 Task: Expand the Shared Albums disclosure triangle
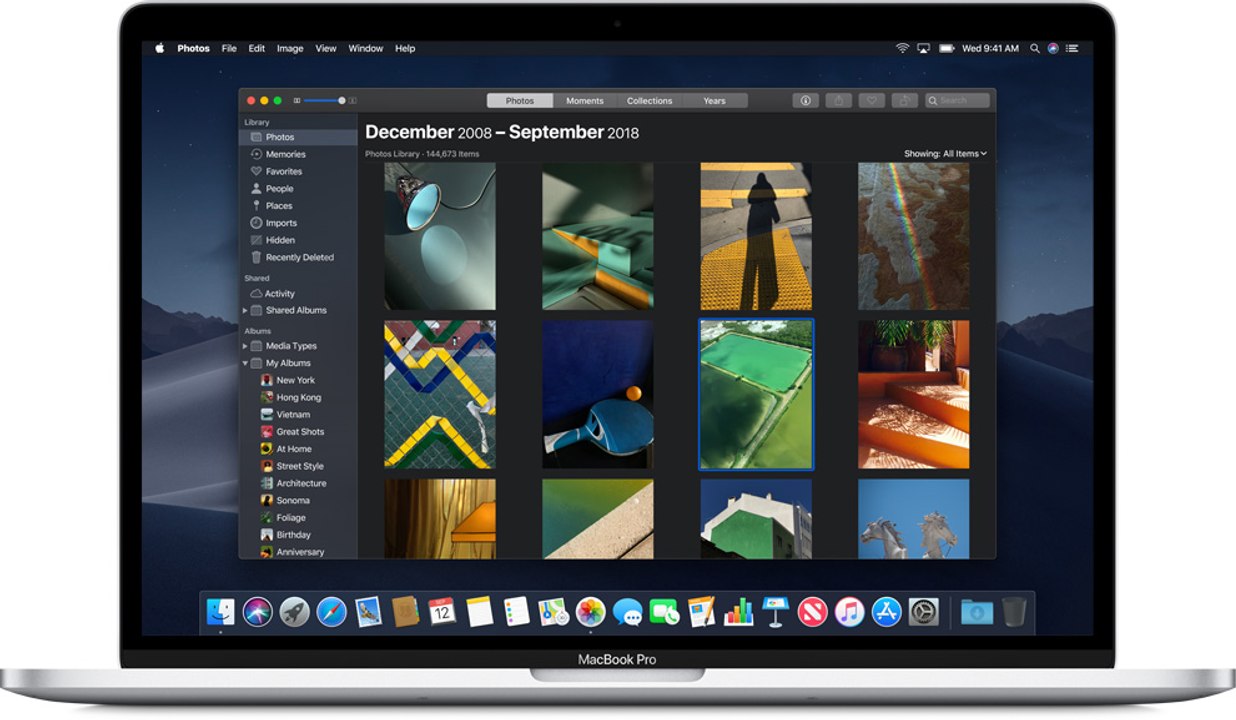click(245, 311)
